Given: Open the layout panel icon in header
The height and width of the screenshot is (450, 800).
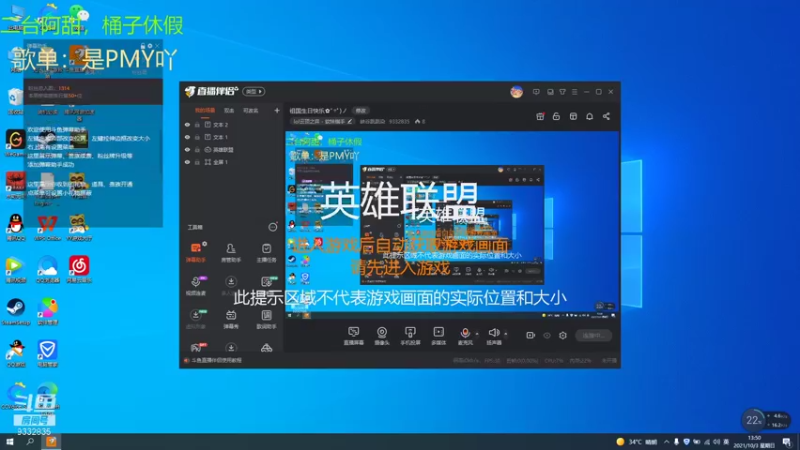Looking at the screenshot, I should pos(573,116).
